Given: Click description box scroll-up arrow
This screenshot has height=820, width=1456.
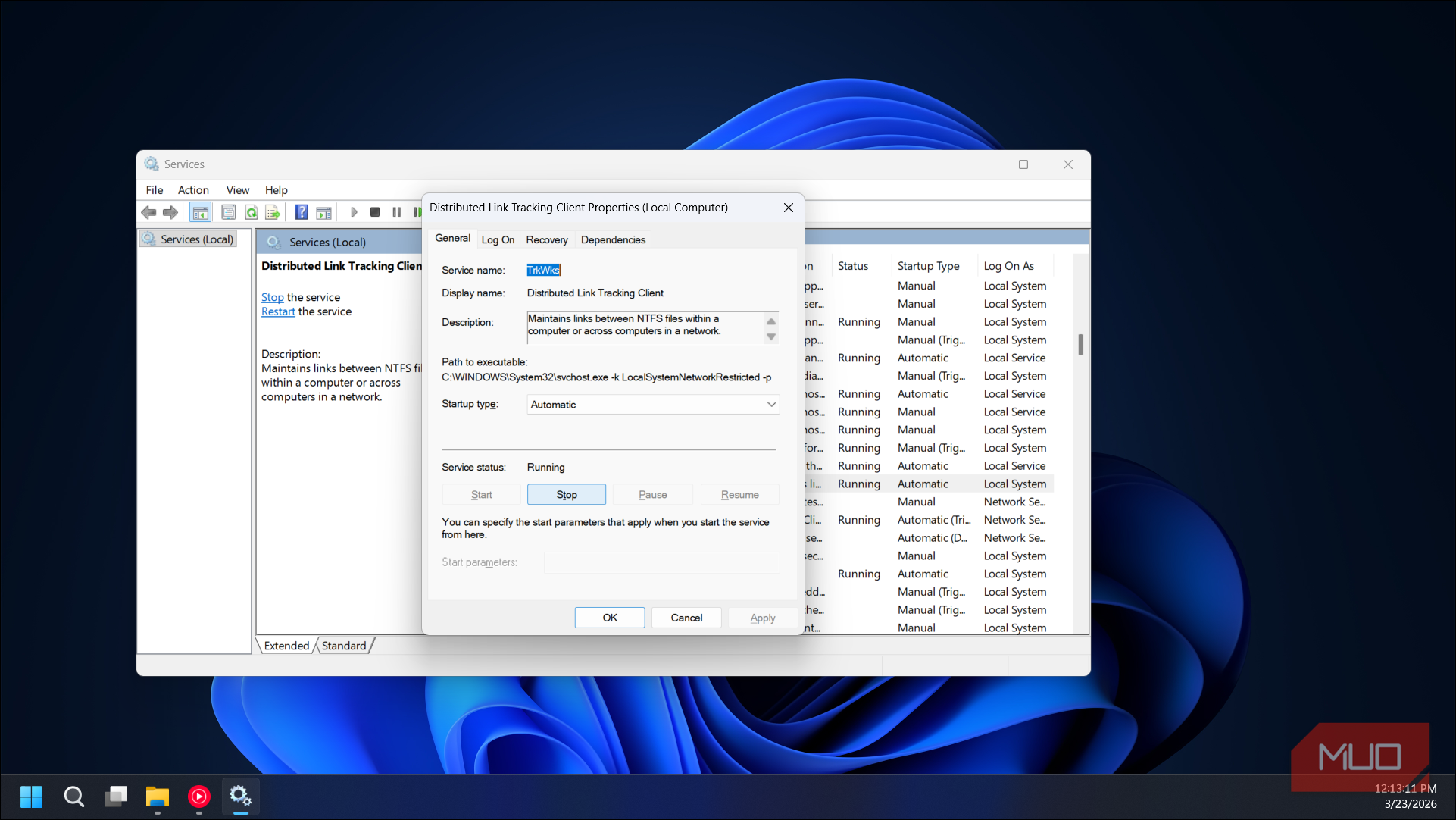Looking at the screenshot, I should [771, 321].
